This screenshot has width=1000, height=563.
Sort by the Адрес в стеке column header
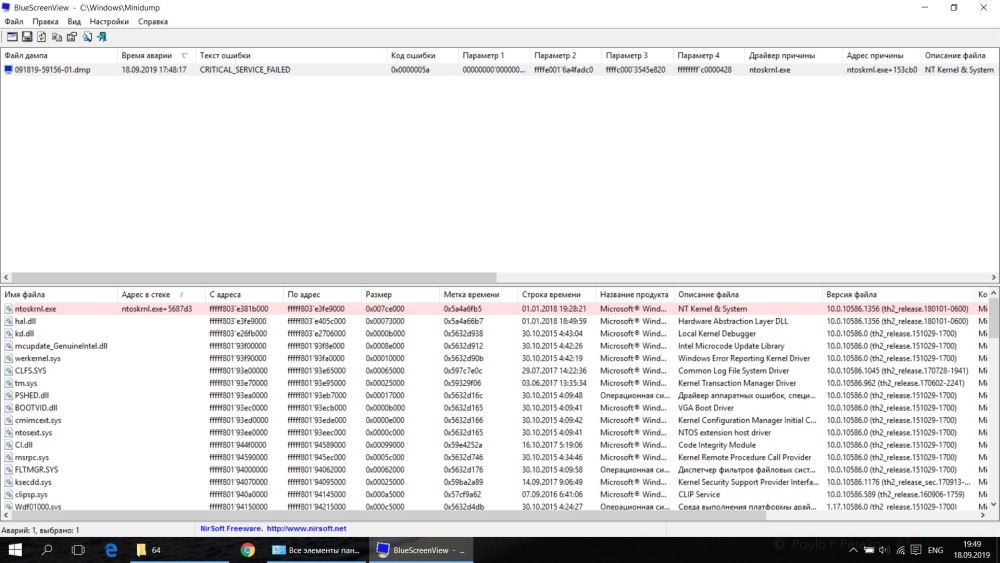point(161,295)
